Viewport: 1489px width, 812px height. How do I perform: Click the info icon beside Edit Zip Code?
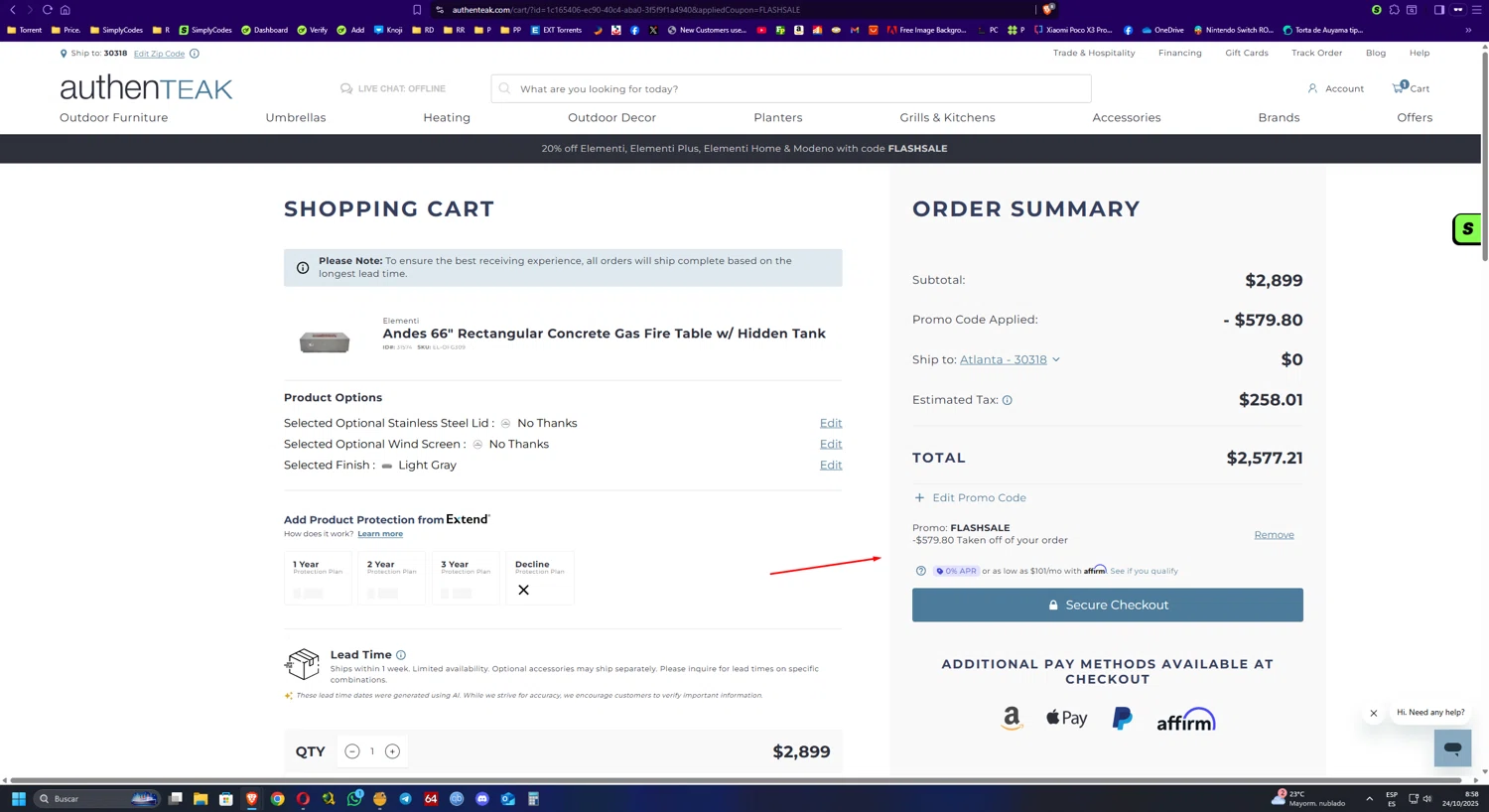(x=195, y=54)
